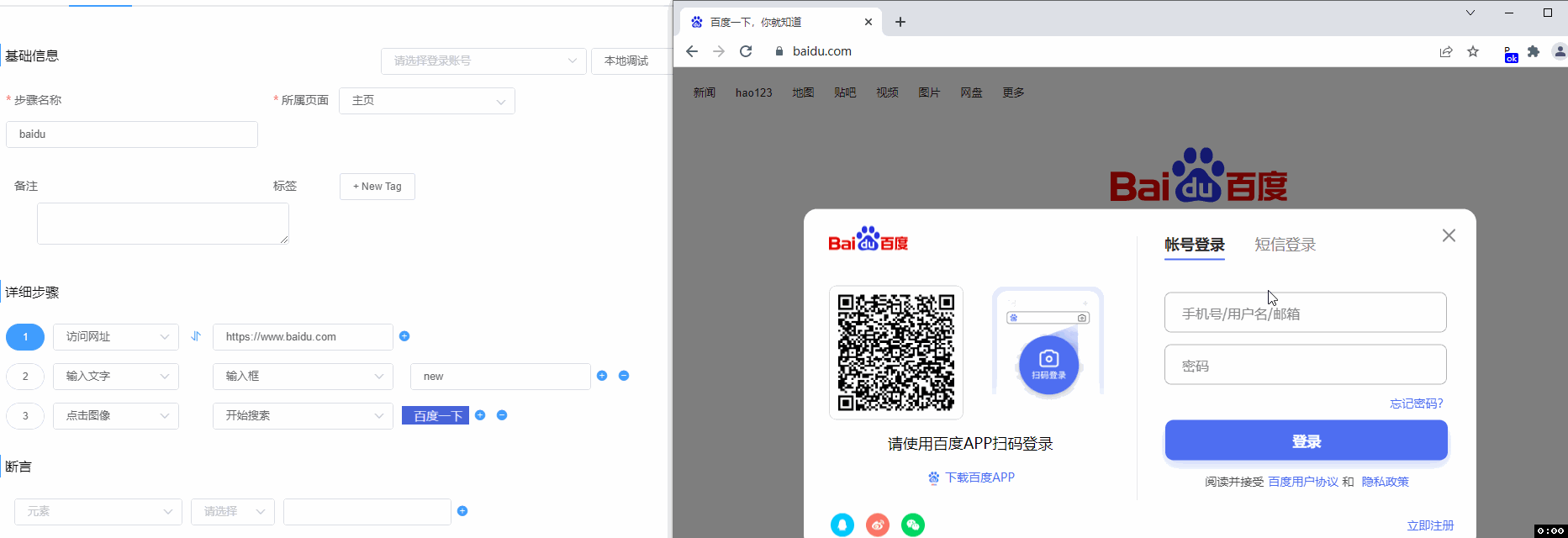
Task: Click the 百度一下 image in step 3
Action: click(x=436, y=415)
